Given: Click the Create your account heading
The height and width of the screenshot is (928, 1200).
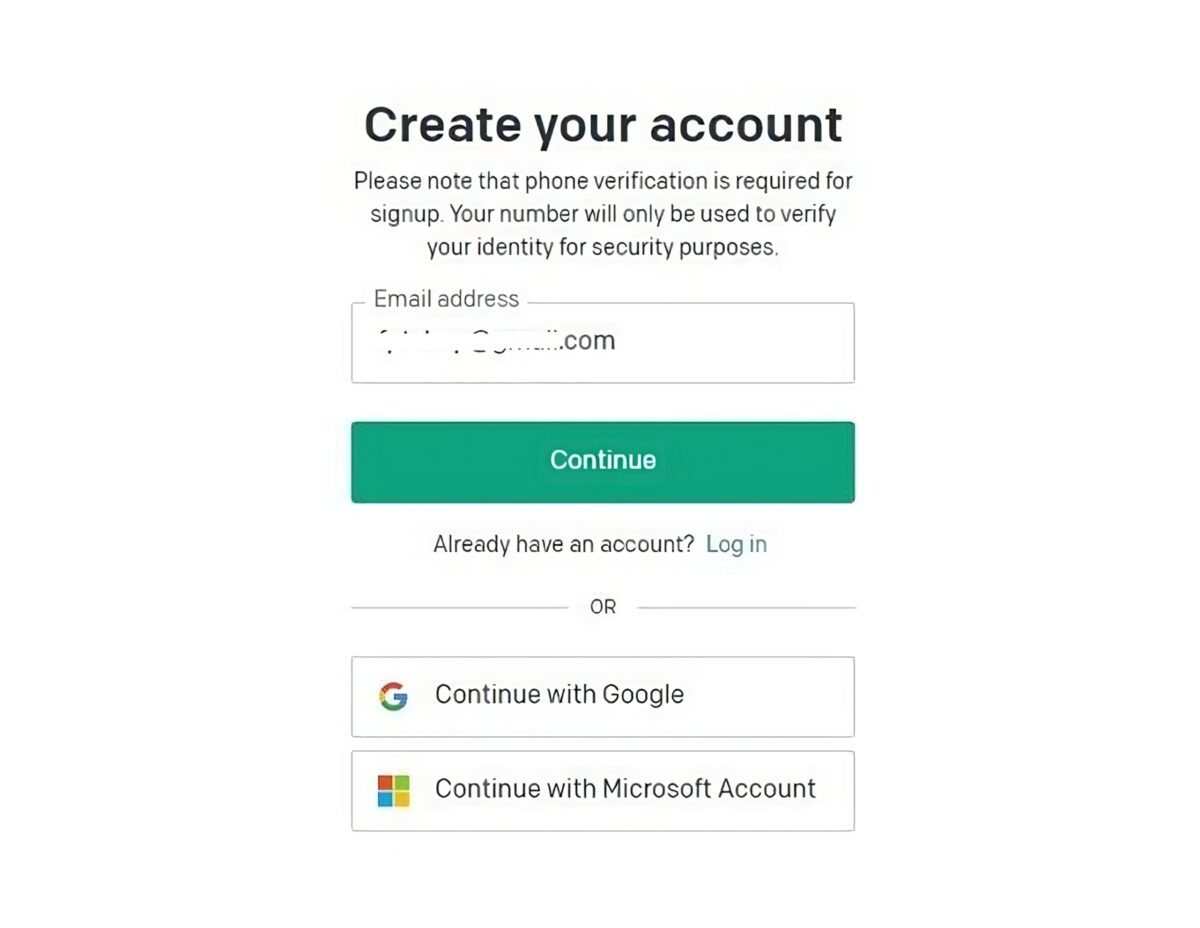Looking at the screenshot, I should pos(603,125).
